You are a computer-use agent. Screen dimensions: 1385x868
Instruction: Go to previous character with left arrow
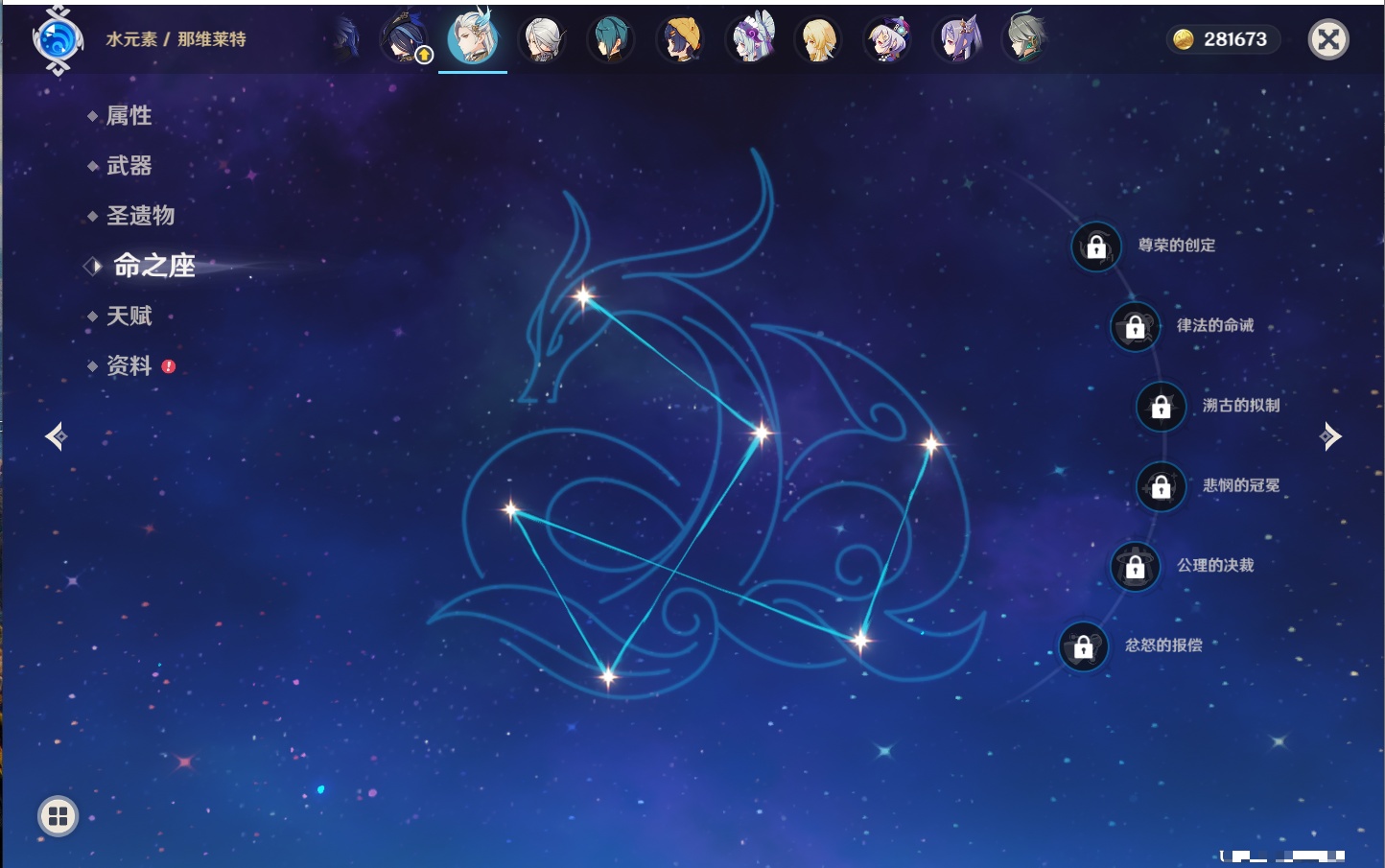coord(56,436)
